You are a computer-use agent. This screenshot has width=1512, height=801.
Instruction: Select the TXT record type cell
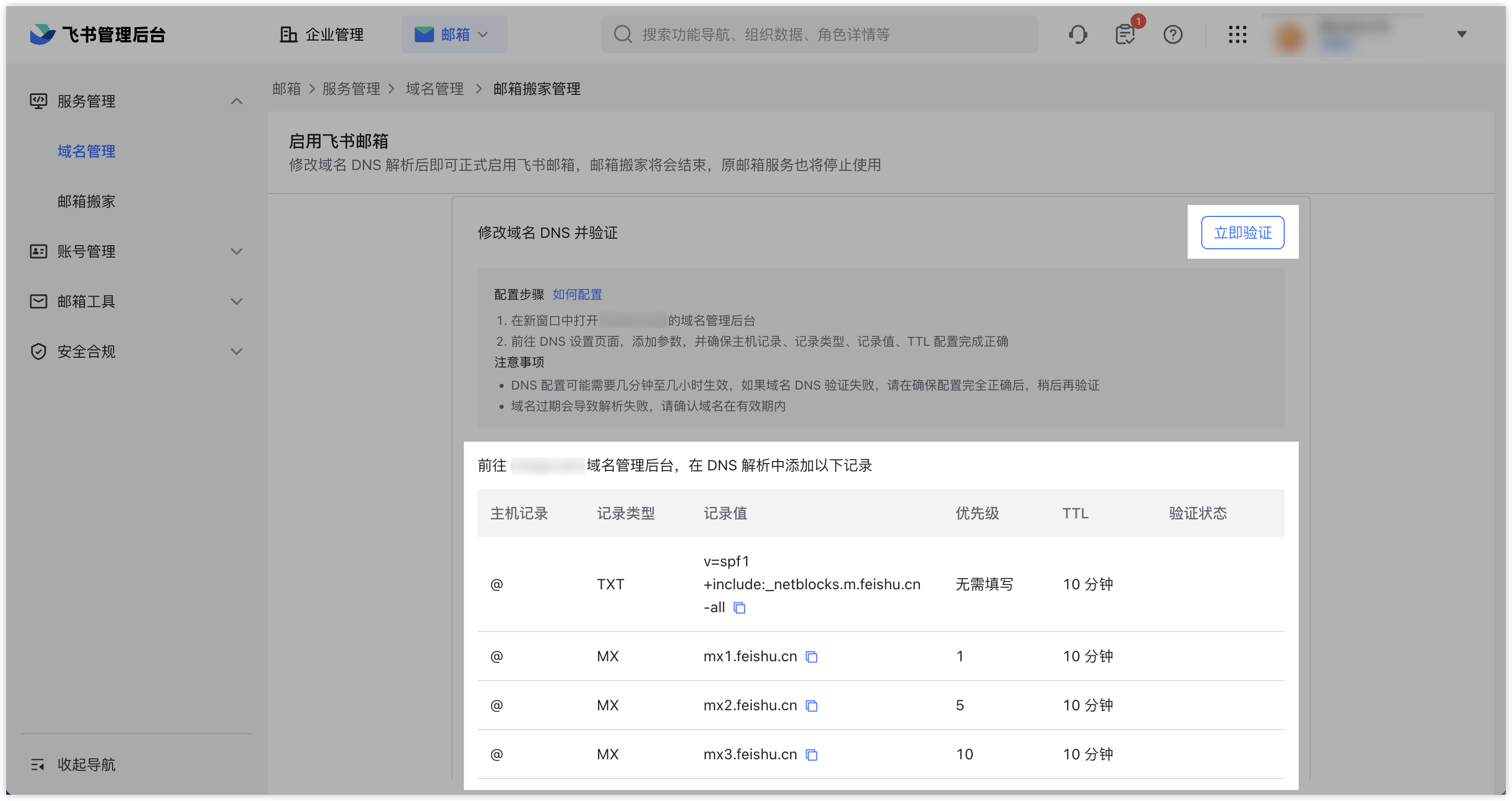611,584
